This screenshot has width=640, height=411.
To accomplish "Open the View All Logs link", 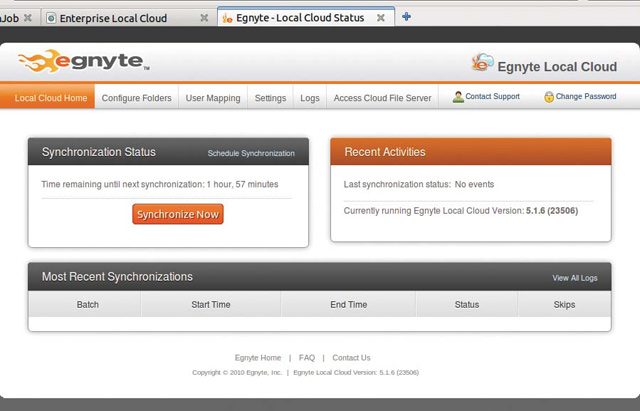I will tap(575, 278).
